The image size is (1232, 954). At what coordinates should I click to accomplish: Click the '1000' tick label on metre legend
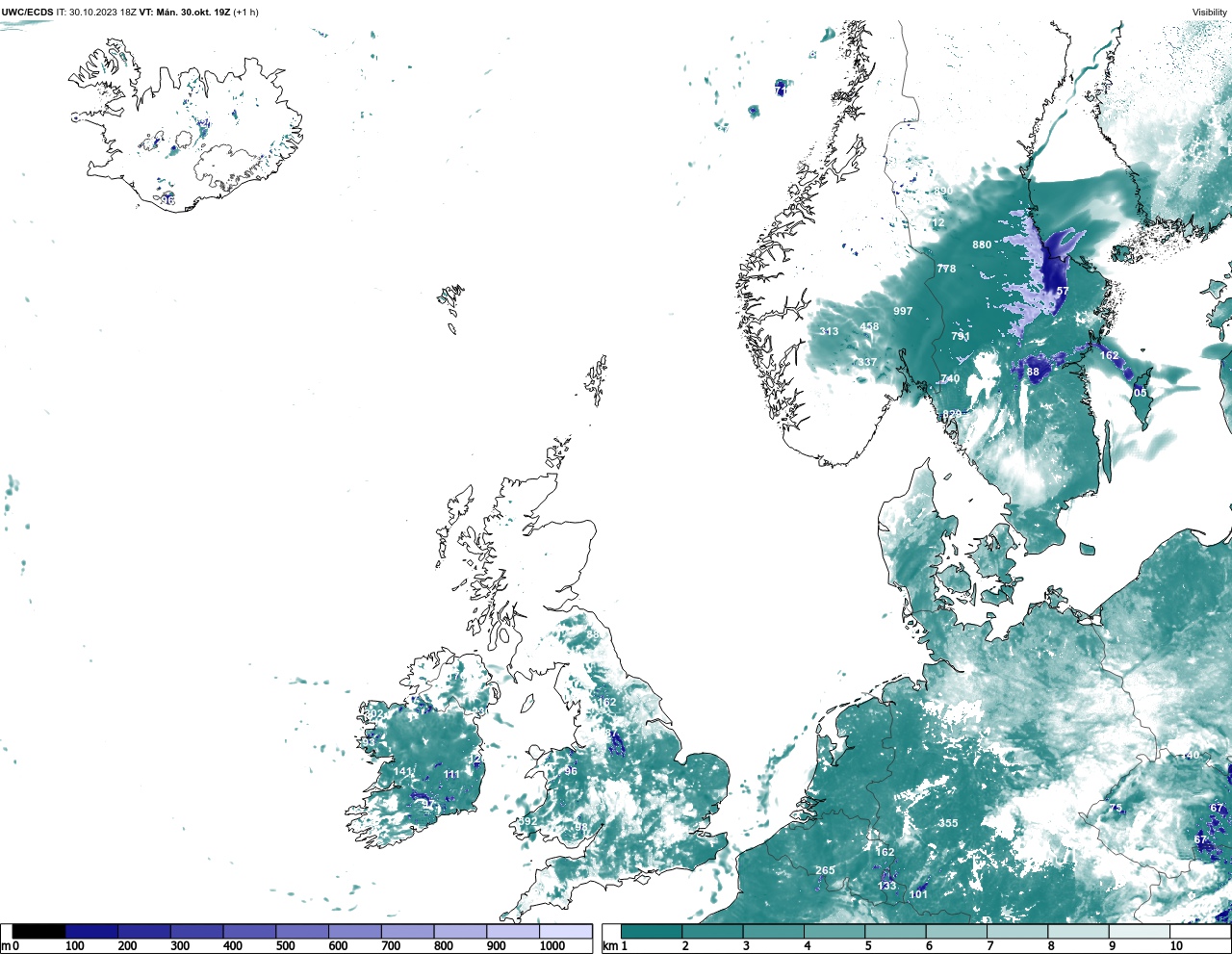point(552,946)
